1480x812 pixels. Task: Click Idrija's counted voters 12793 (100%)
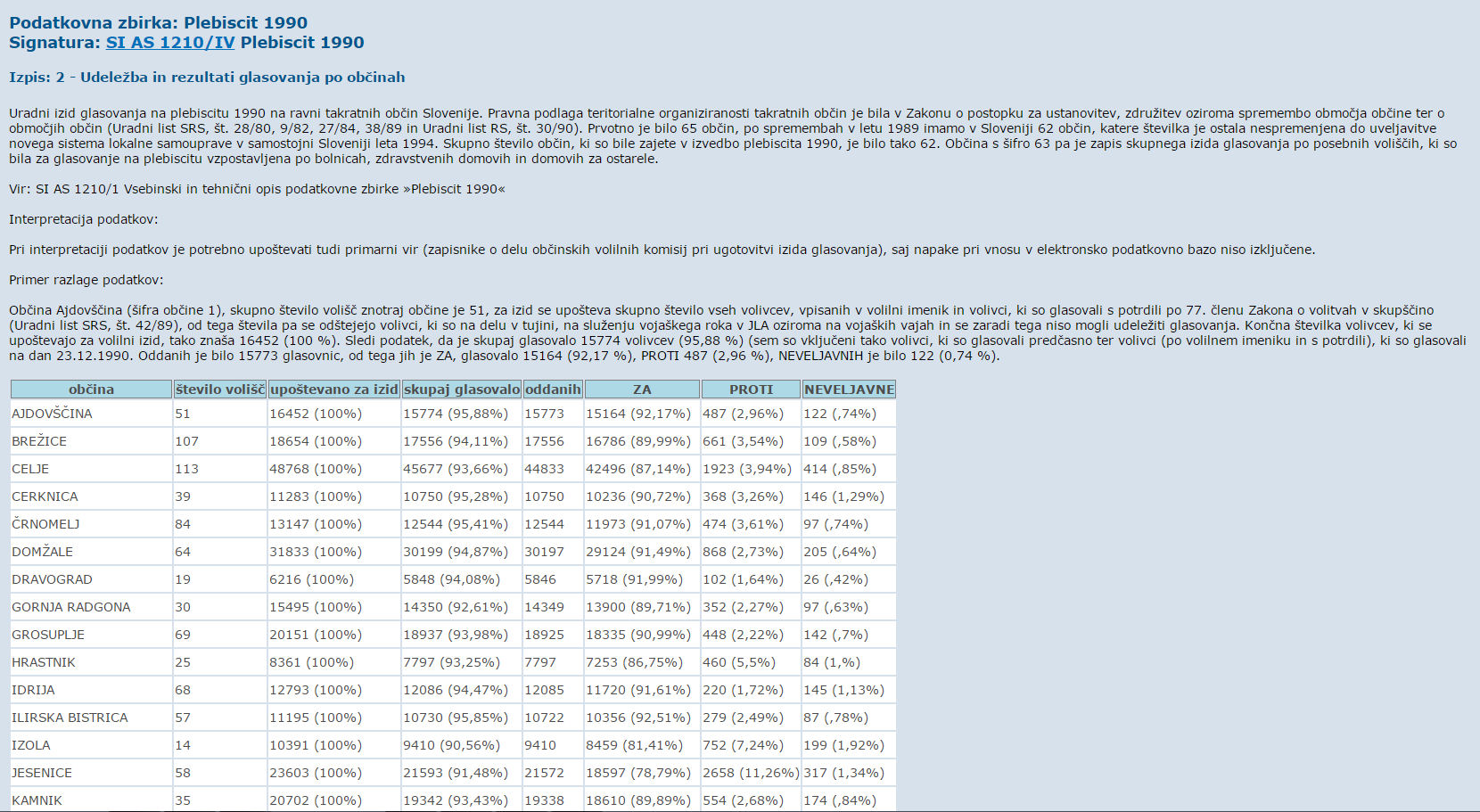pyautogui.click(x=316, y=690)
